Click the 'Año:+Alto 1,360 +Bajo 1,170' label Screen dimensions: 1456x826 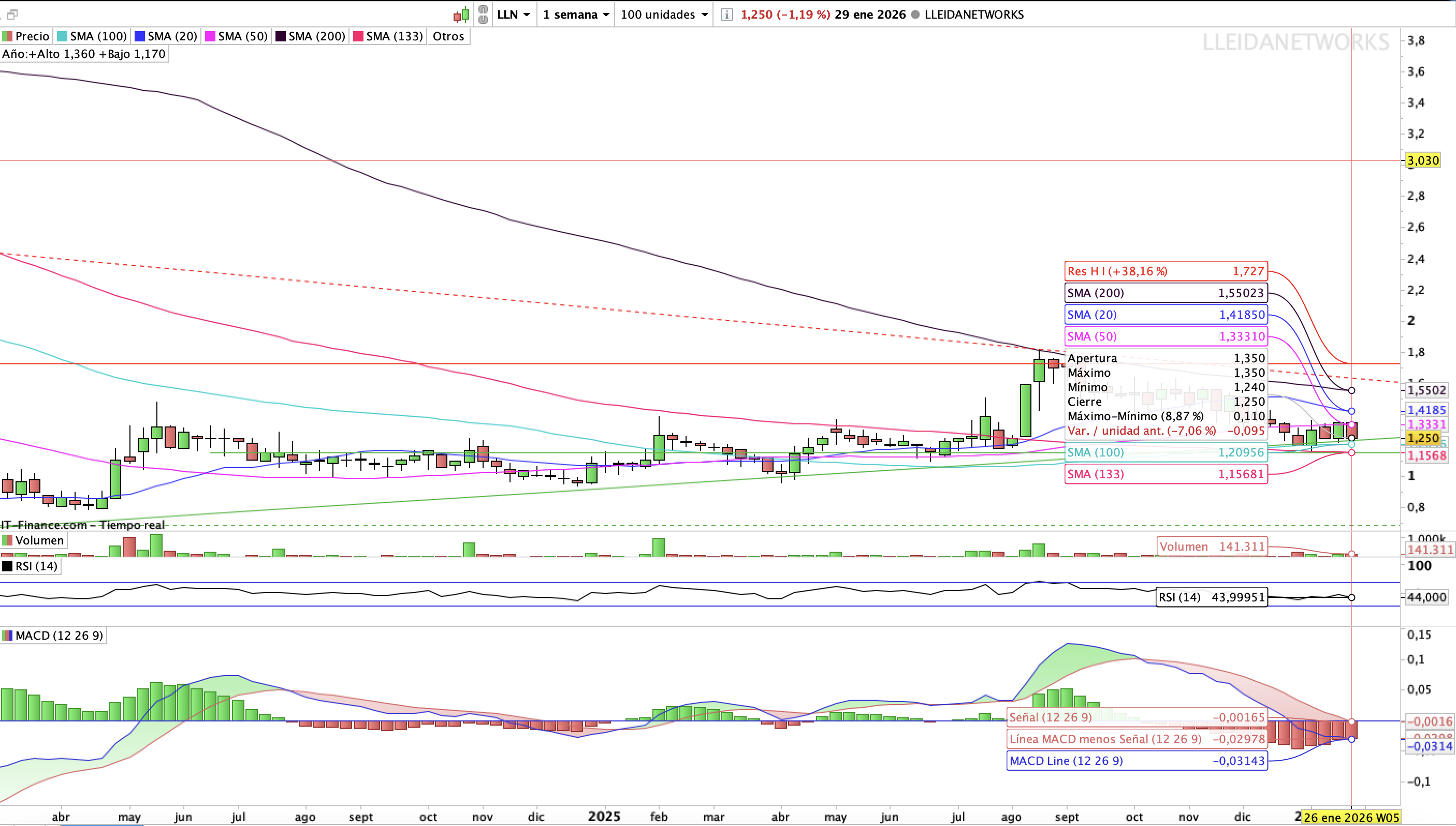click(x=84, y=54)
